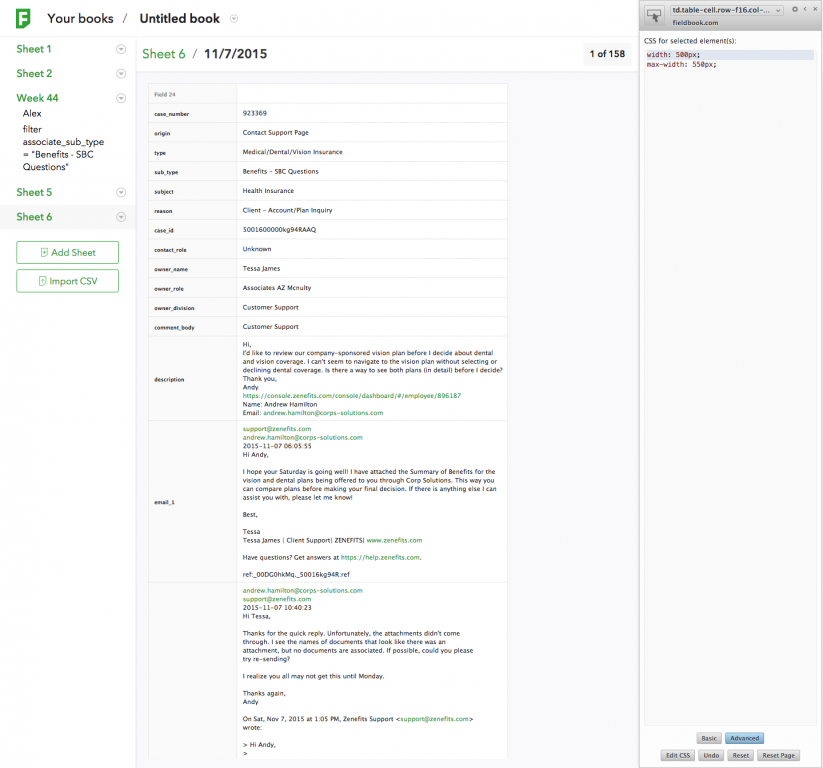Open the sidebar Sheet 6 options arrow
Viewport: 823px width, 768px height.
click(121, 217)
